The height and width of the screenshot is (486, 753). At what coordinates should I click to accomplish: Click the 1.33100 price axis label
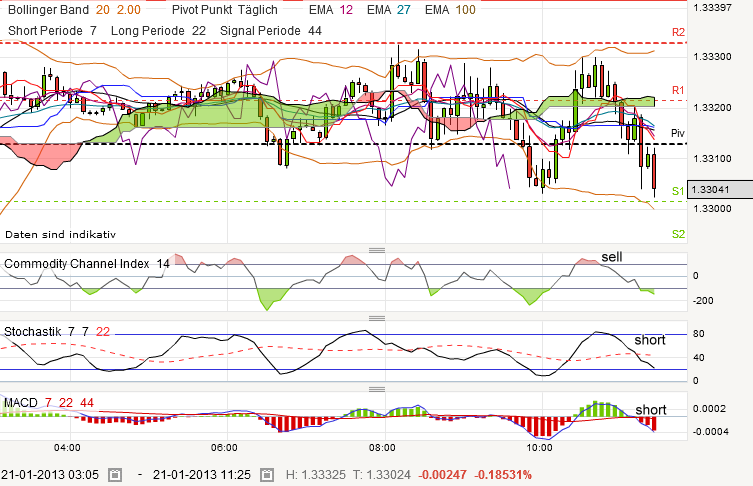click(x=712, y=158)
